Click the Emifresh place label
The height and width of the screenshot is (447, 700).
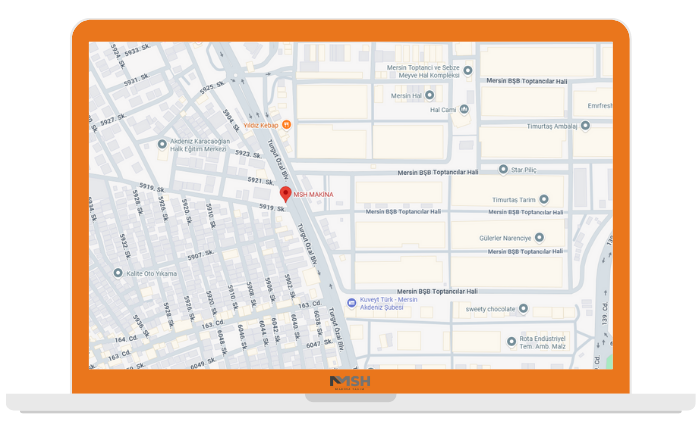point(599,105)
